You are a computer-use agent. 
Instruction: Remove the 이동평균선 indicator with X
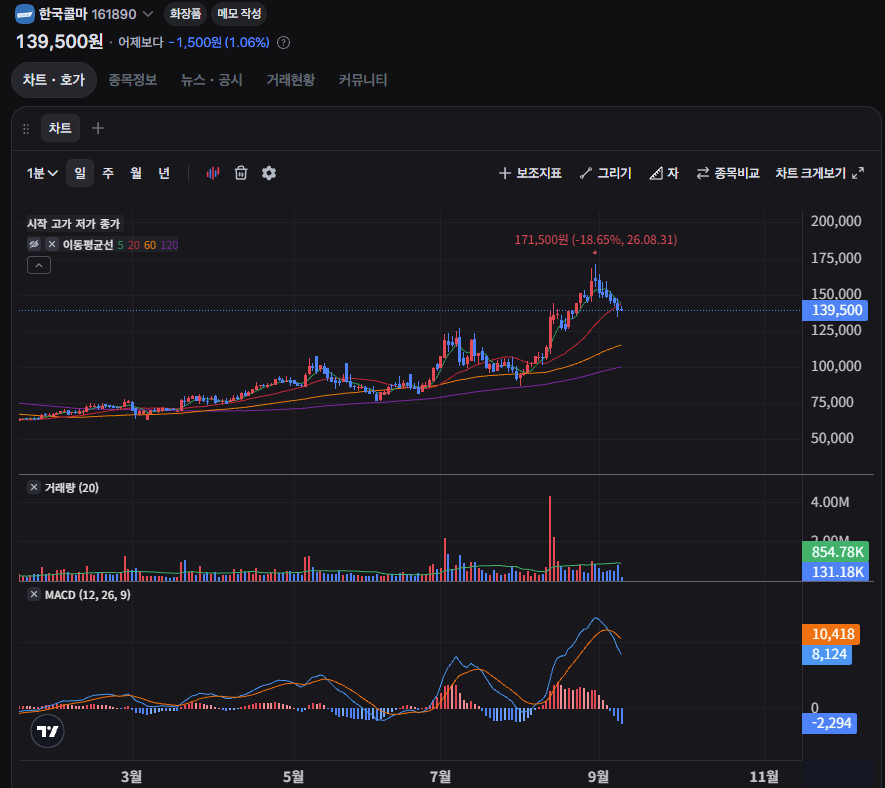point(52,244)
